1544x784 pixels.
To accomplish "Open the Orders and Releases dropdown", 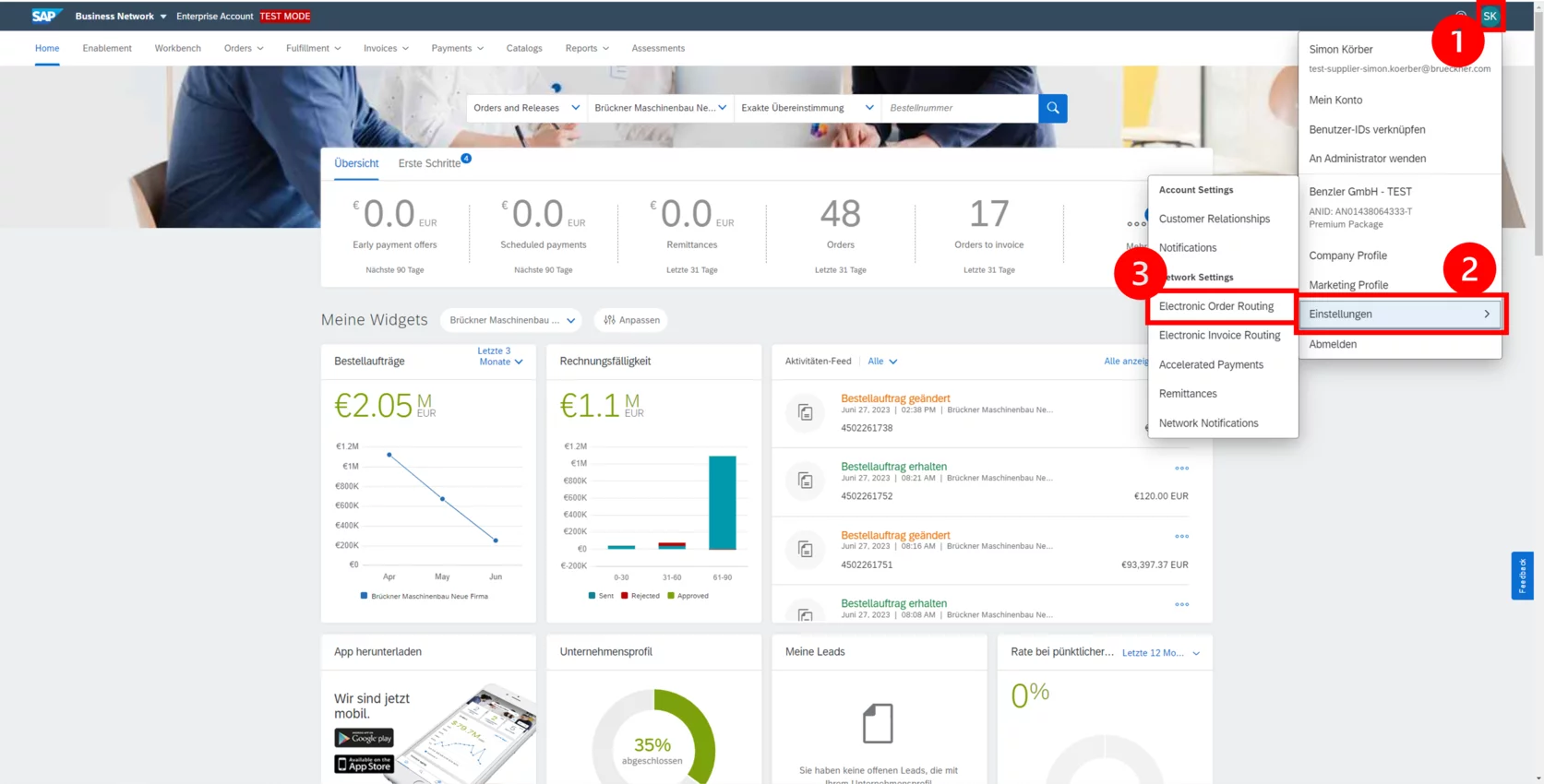I will point(526,108).
